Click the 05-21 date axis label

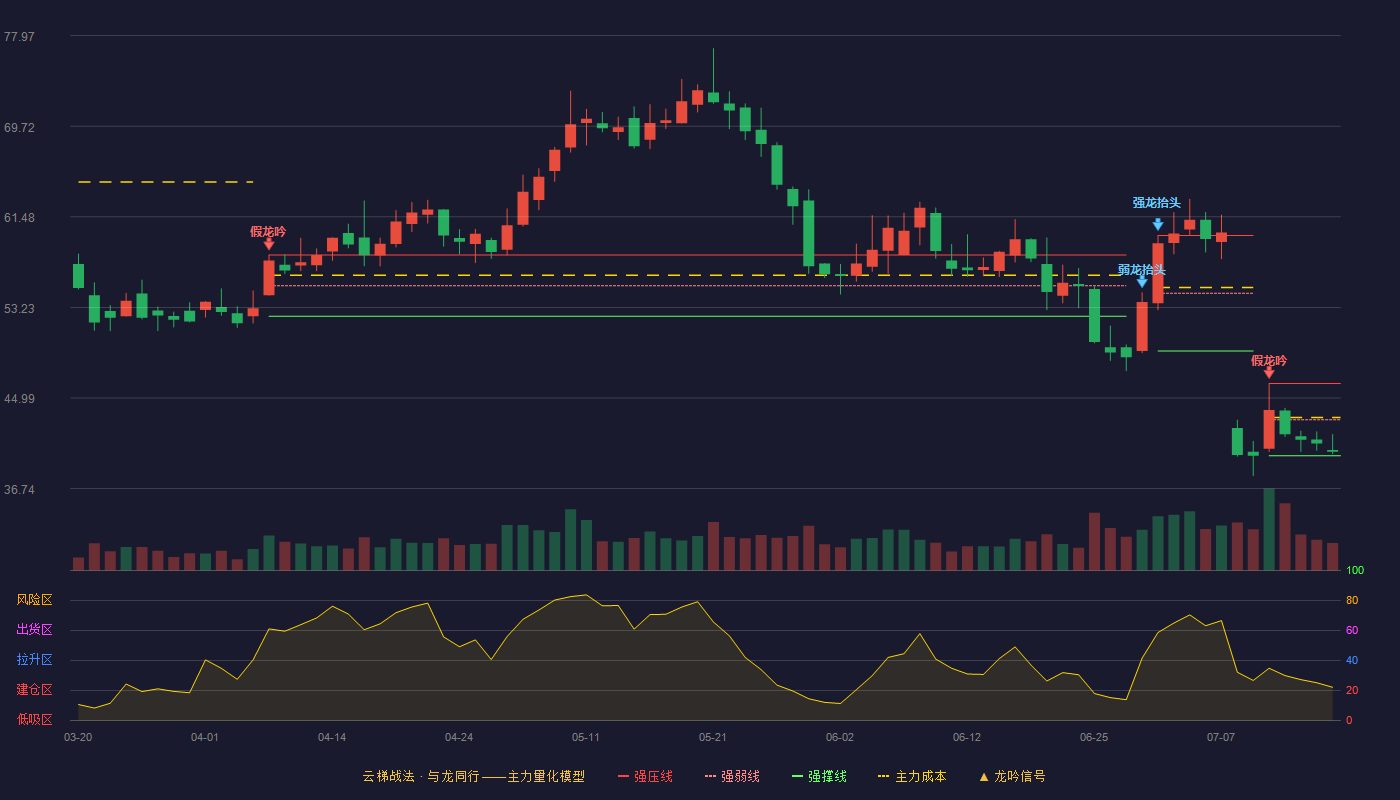click(713, 737)
